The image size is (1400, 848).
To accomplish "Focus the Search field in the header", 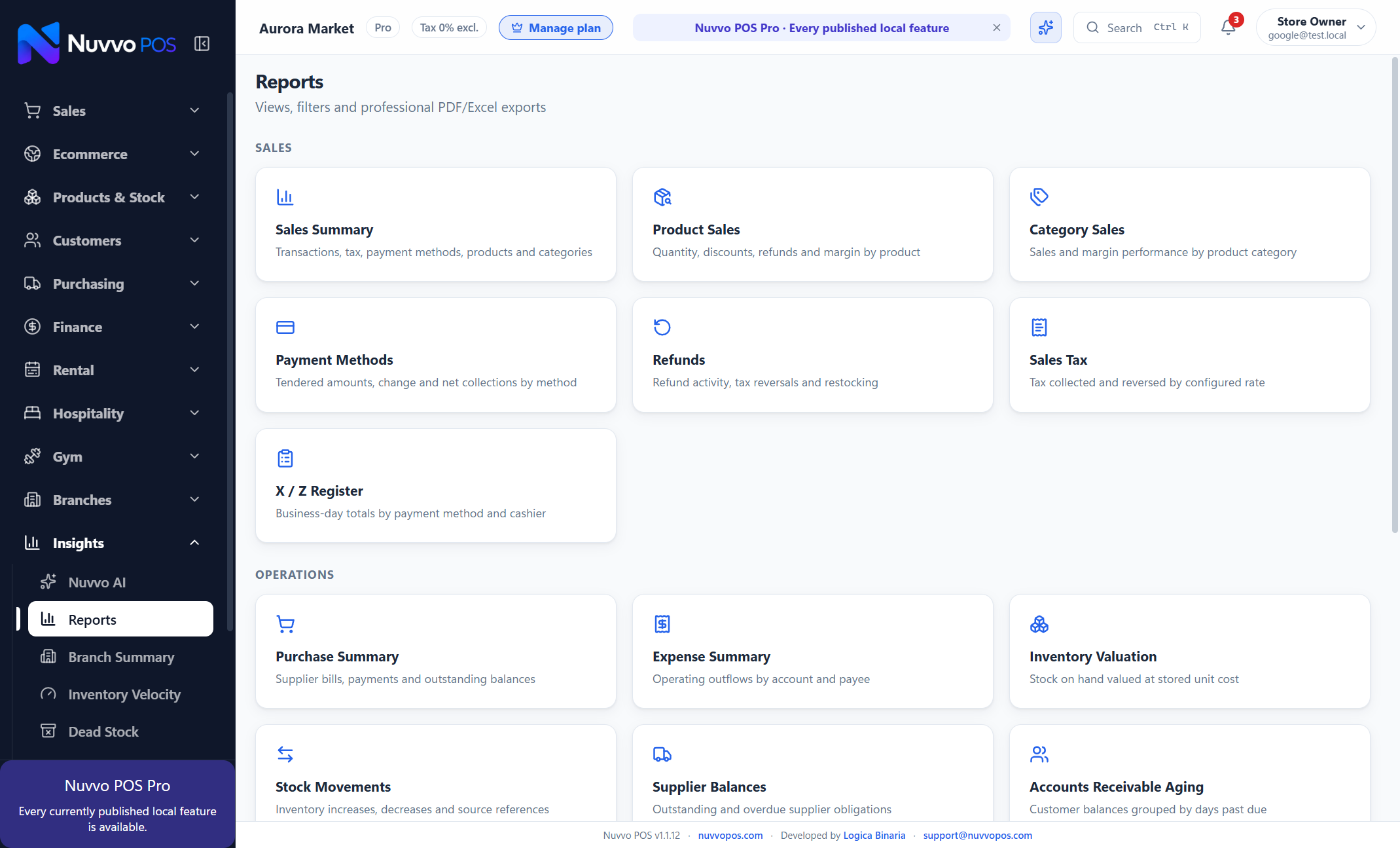I will pyautogui.click(x=1137, y=28).
